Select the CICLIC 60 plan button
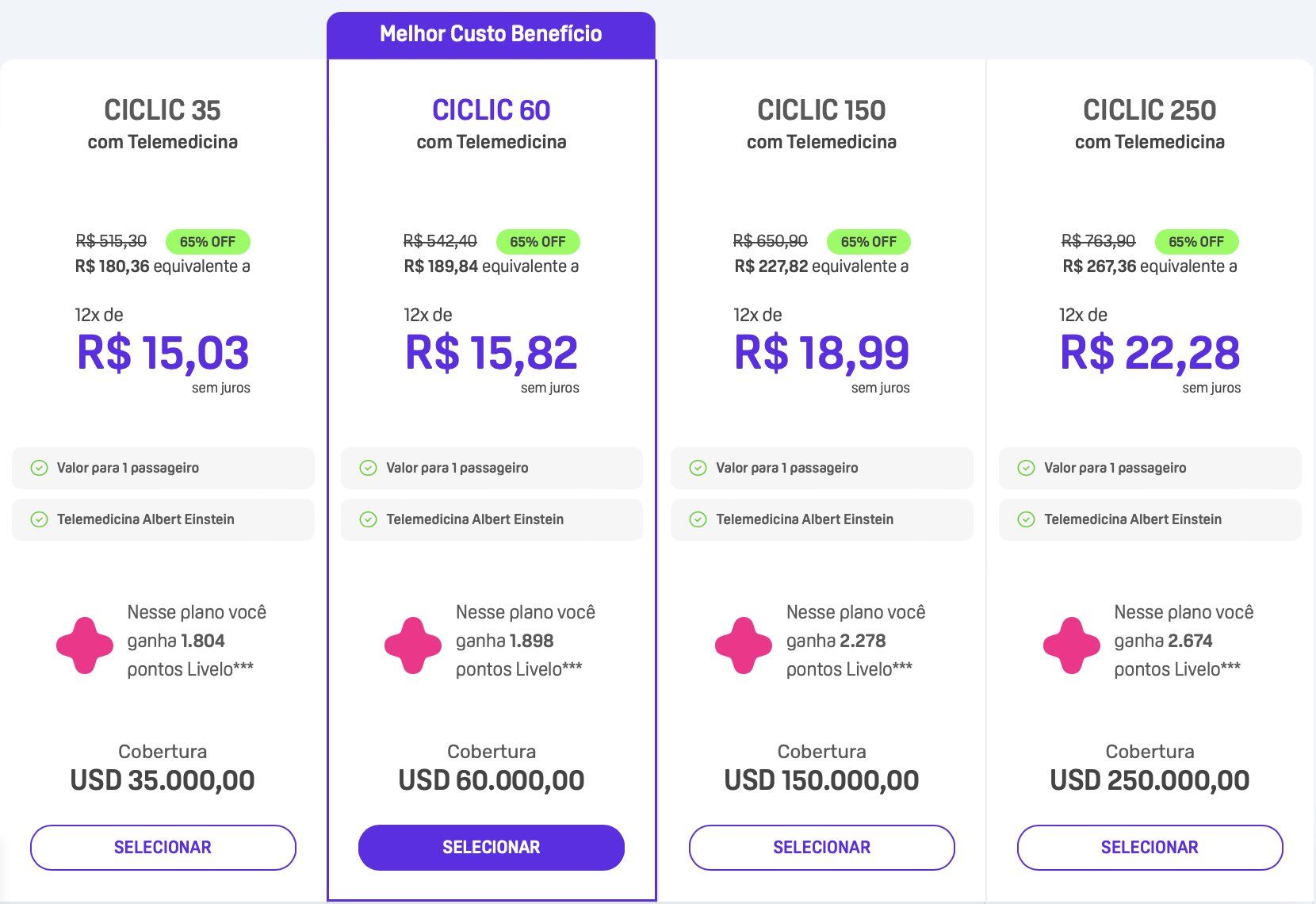 (492, 847)
